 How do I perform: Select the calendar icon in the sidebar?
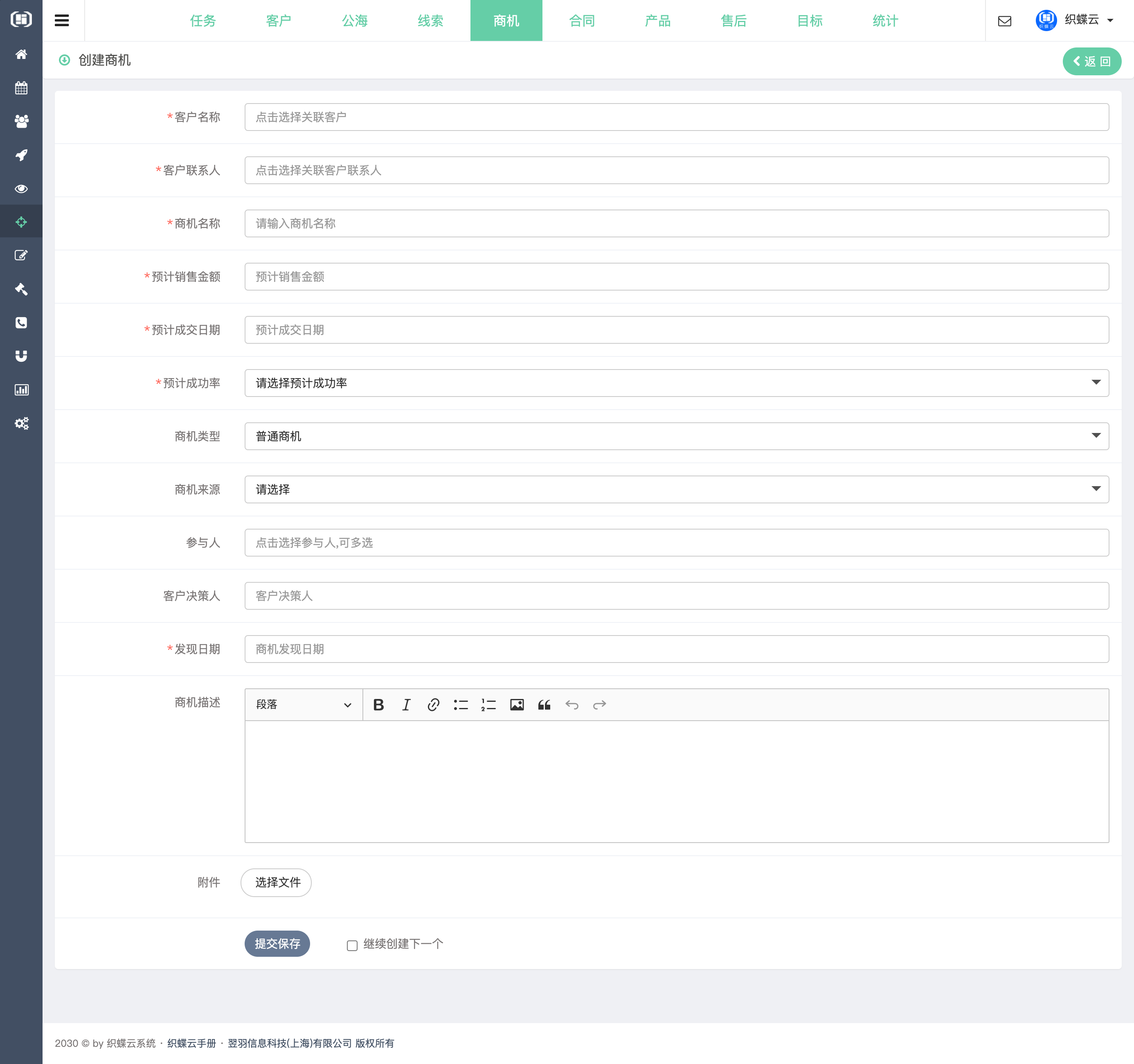pyautogui.click(x=21, y=87)
